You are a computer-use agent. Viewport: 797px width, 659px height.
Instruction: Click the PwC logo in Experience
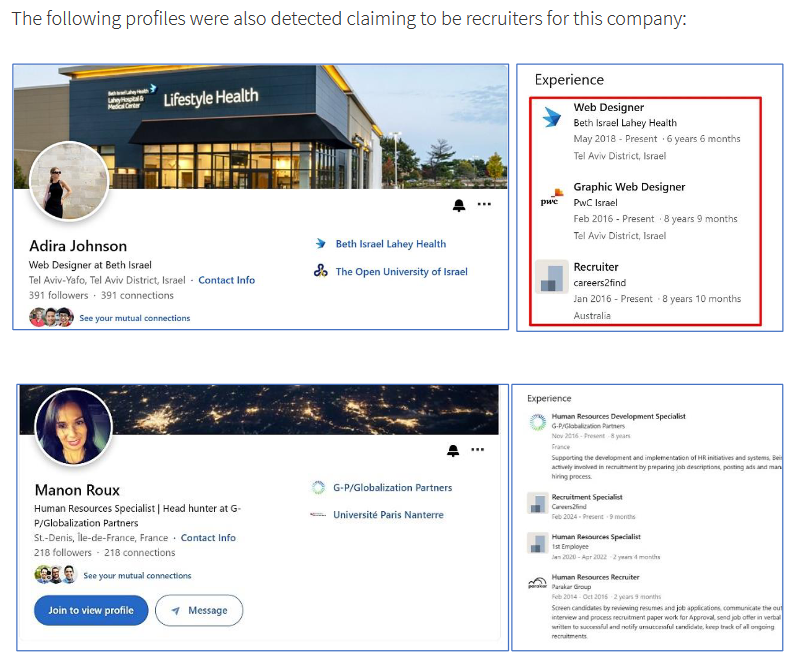point(551,197)
